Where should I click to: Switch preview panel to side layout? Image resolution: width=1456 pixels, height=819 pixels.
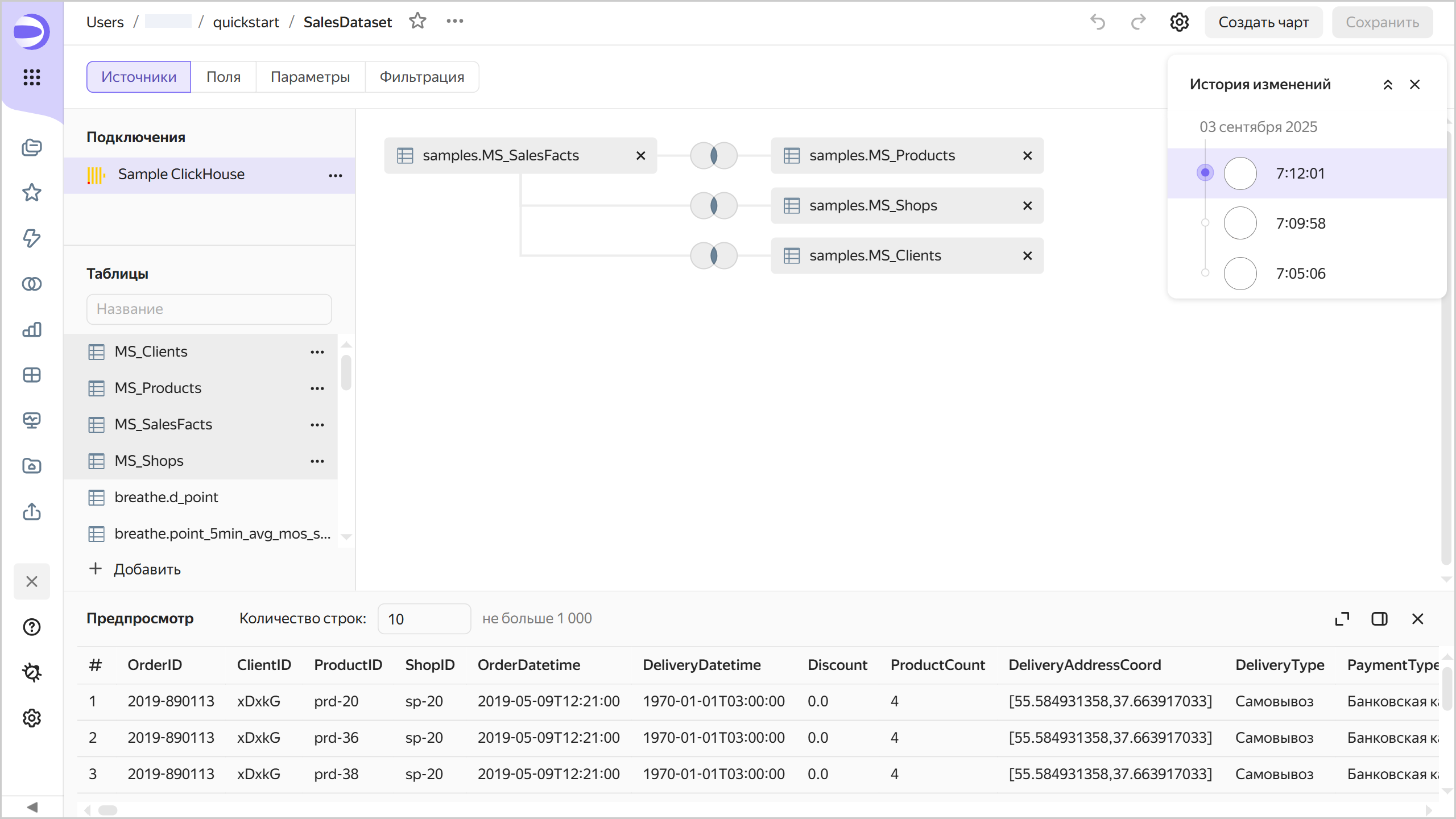[x=1379, y=619]
